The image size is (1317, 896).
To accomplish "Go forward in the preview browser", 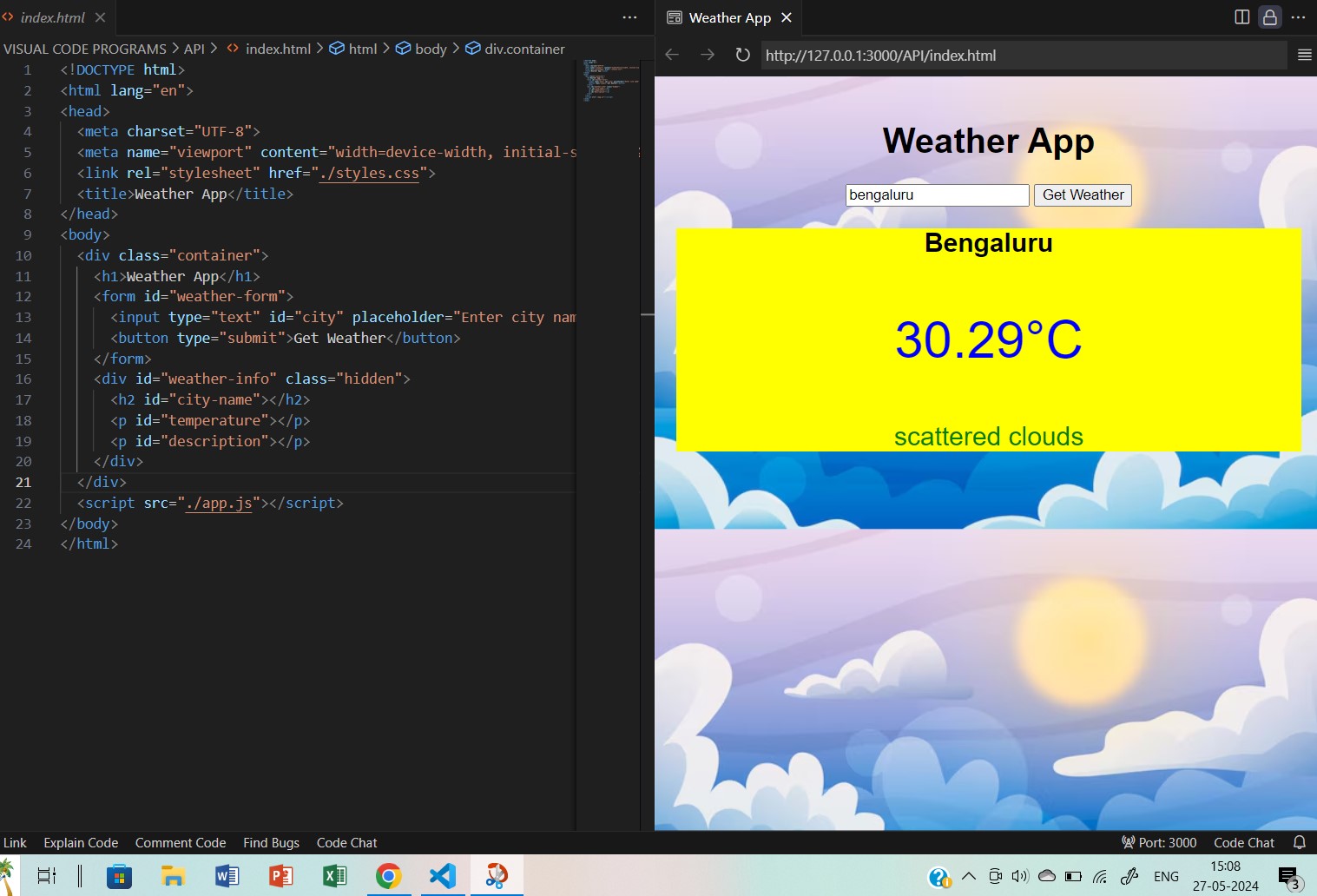I will click(708, 55).
